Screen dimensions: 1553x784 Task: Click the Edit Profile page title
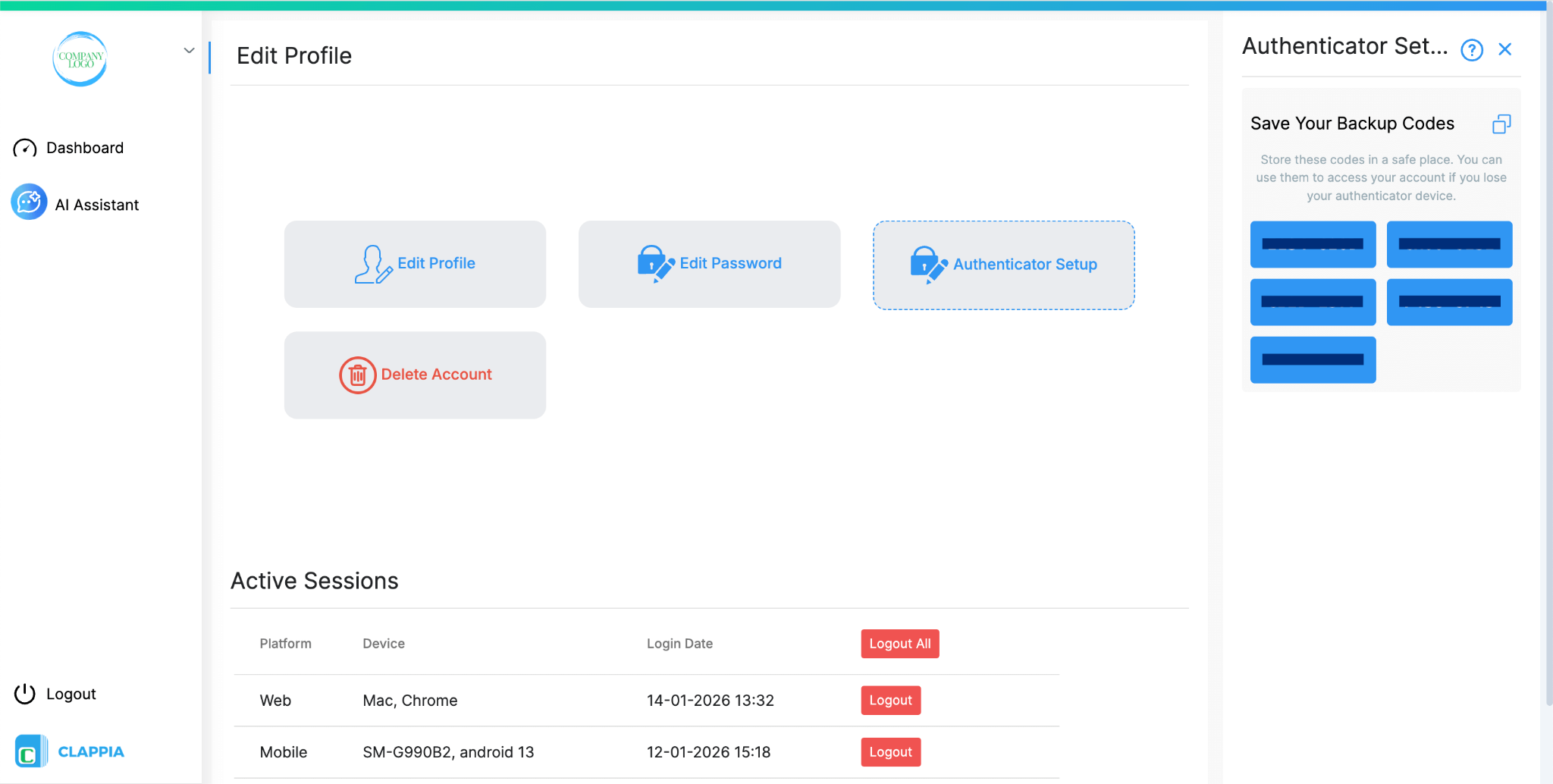pos(294,55)
